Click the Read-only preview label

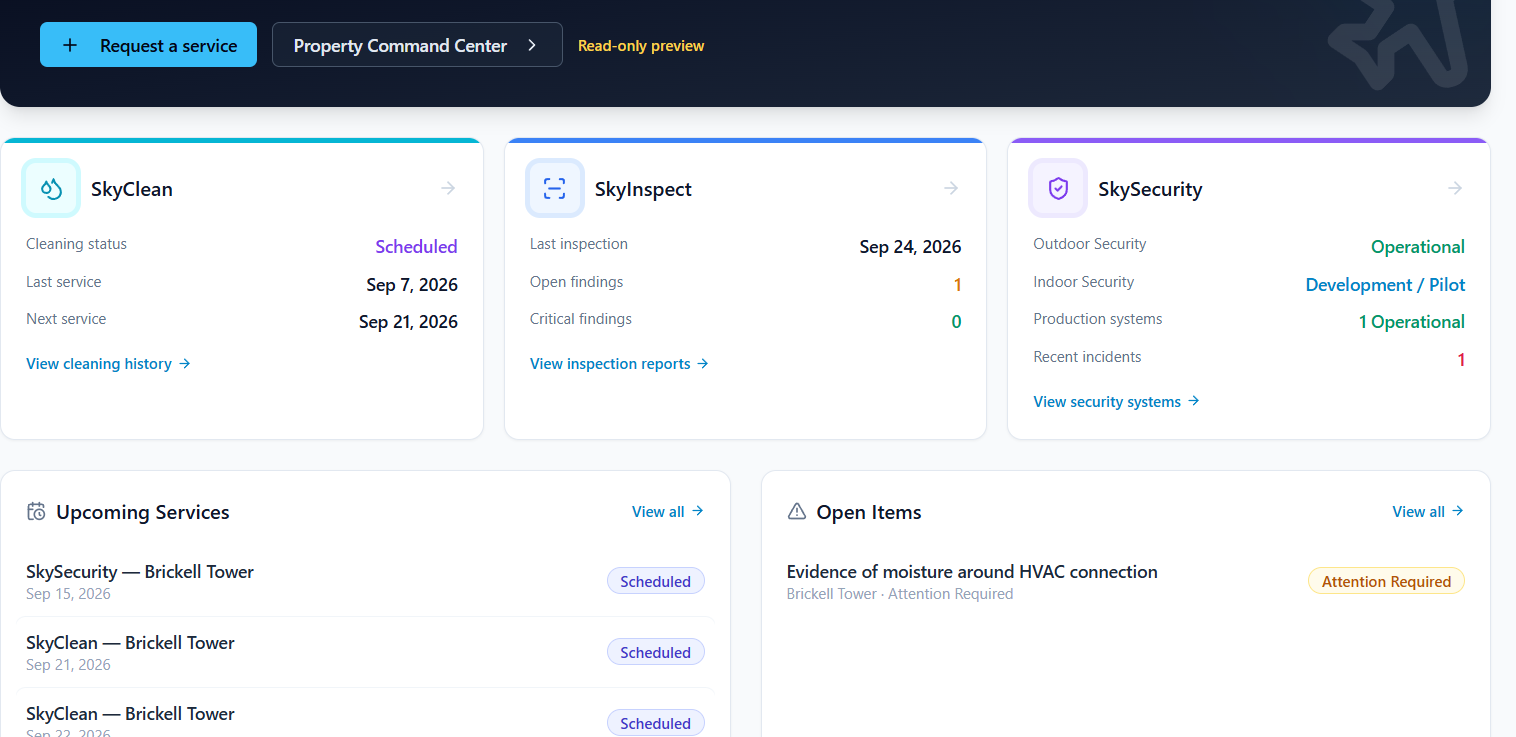click(x=641, y=46)
